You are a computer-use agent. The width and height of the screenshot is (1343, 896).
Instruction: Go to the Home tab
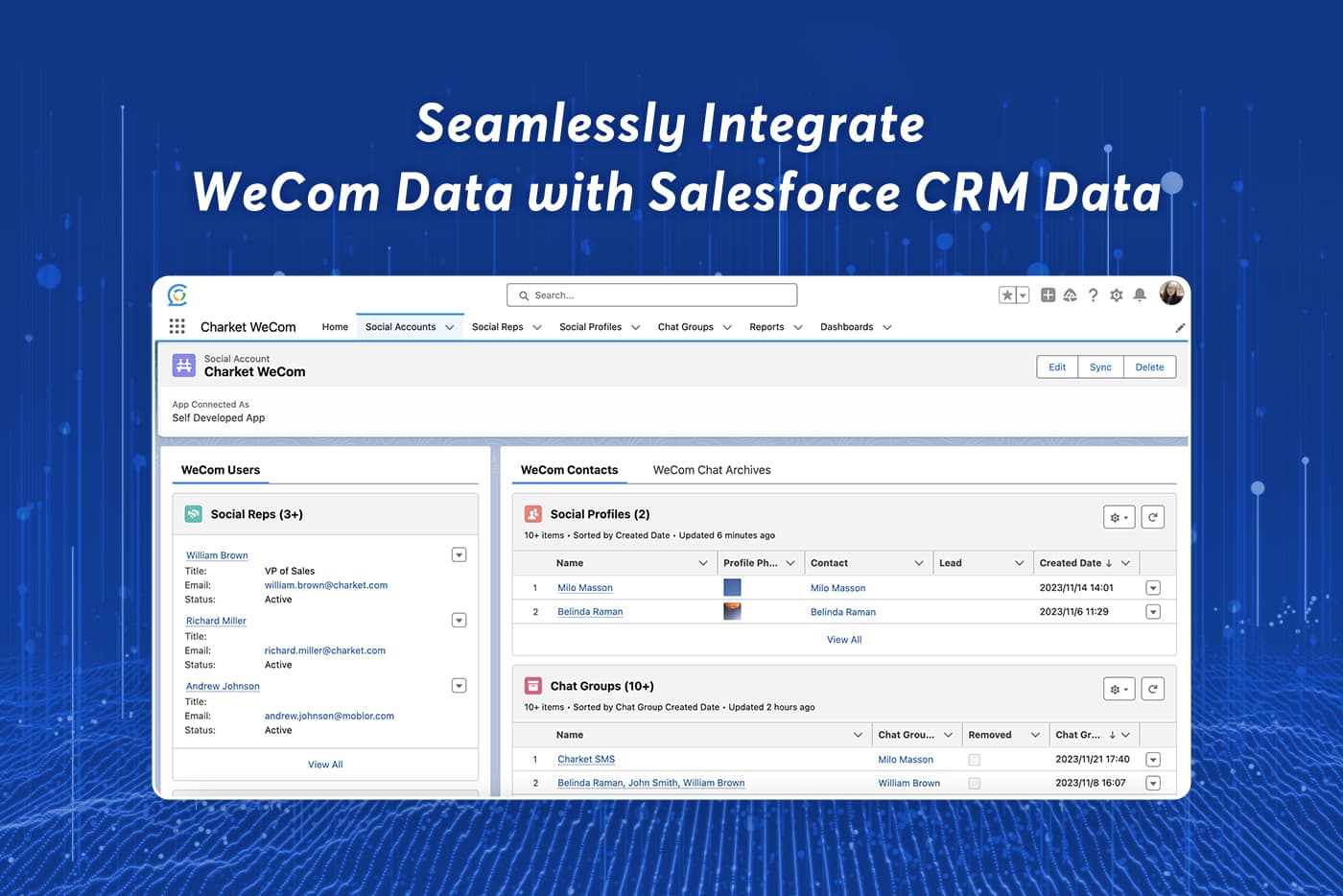[335, 327]
